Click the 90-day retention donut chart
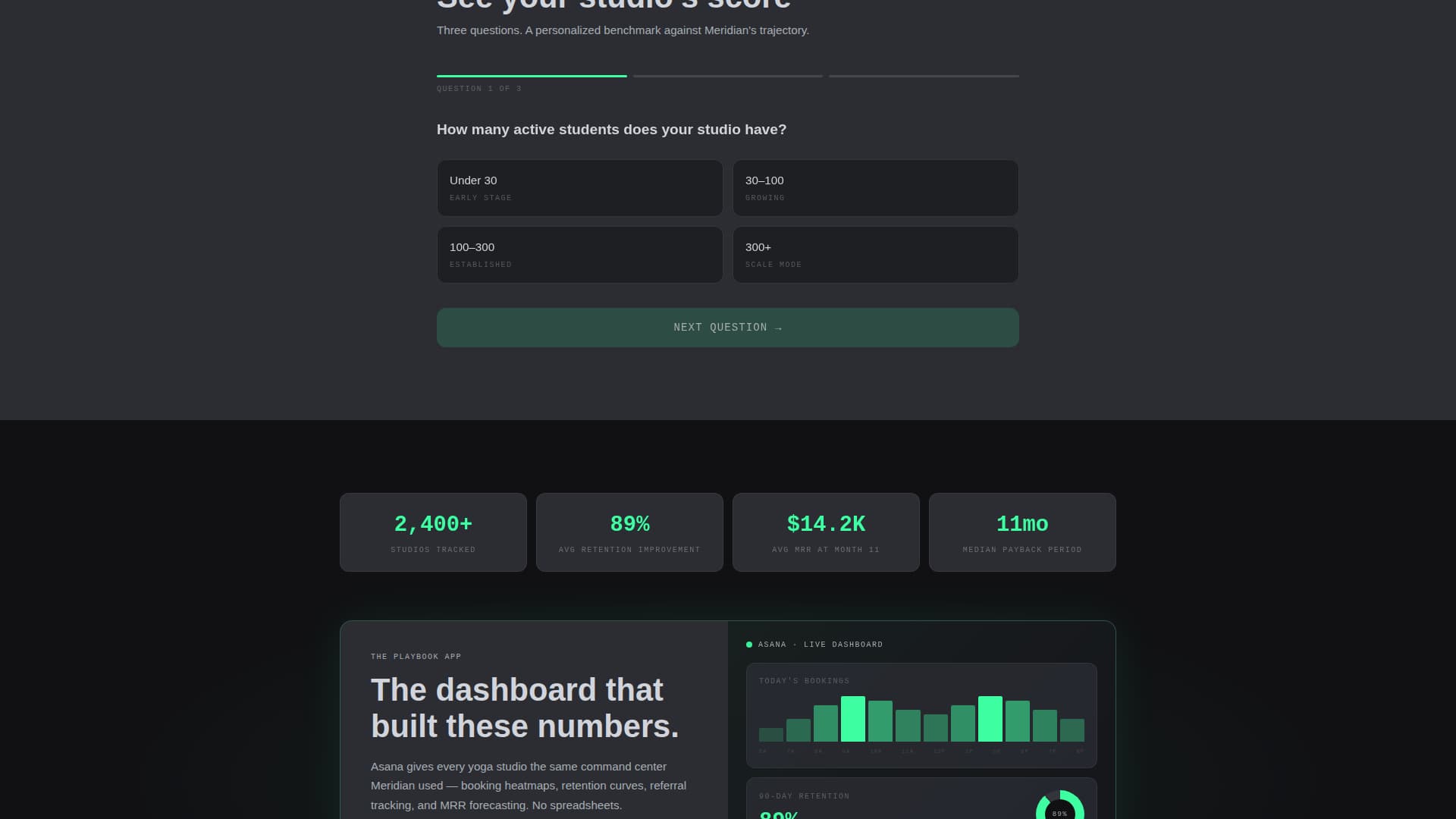This screenshot has height=819, width=1456. tap(1060, 805)
